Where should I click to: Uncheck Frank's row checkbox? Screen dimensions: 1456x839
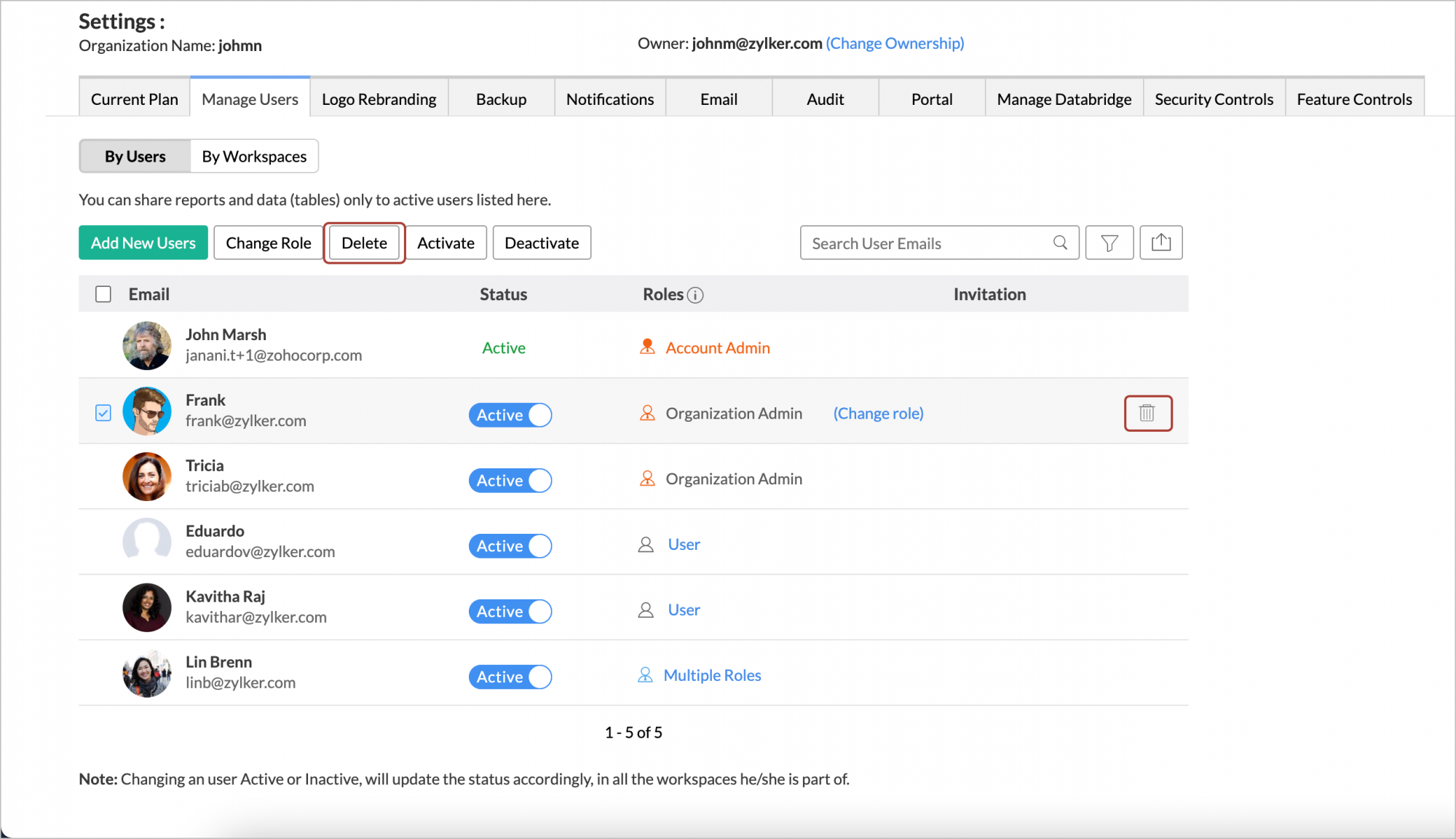(103, 414)
